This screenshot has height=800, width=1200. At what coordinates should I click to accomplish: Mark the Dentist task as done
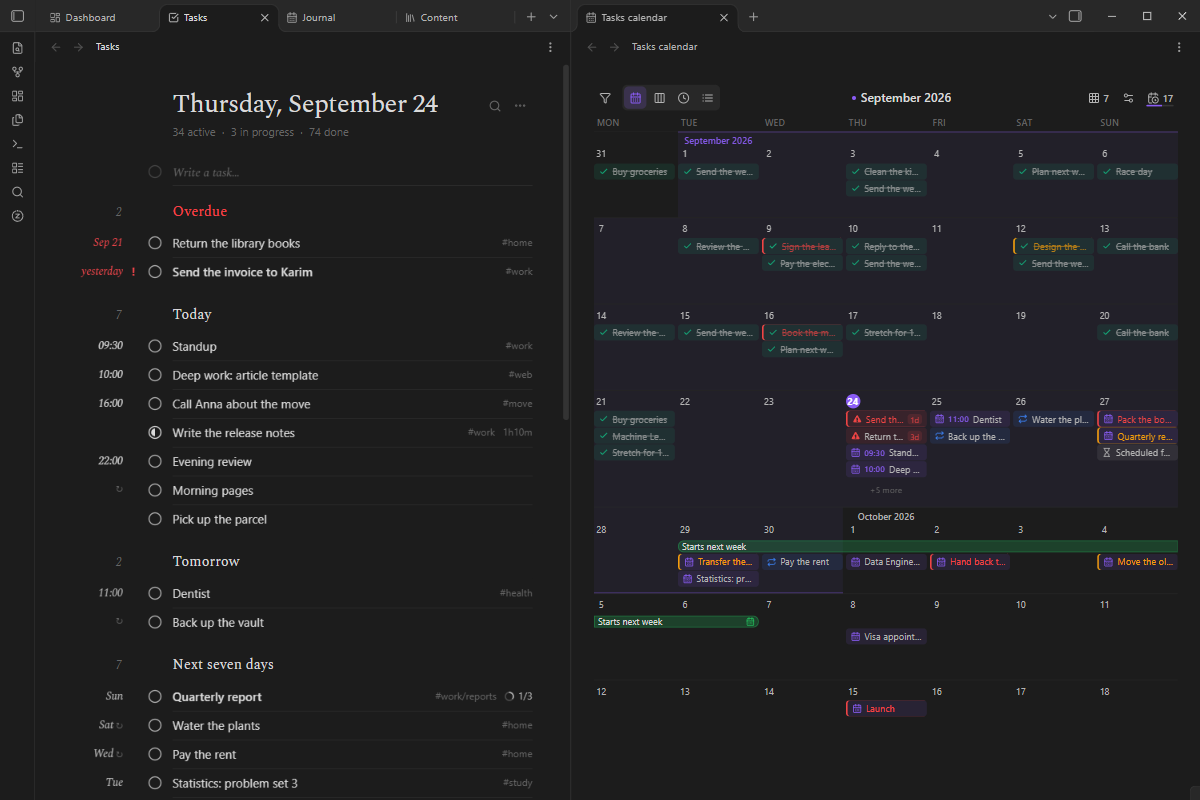point(155,593)
